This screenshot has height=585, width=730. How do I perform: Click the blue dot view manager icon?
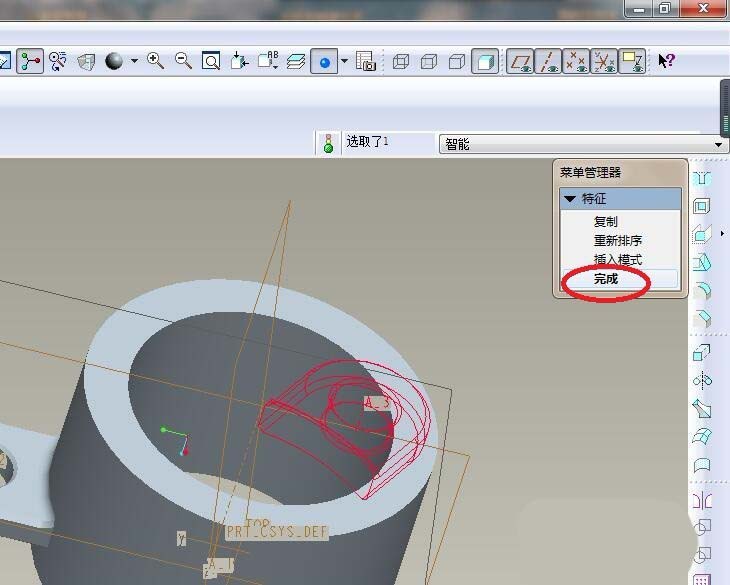coord(324,61)
